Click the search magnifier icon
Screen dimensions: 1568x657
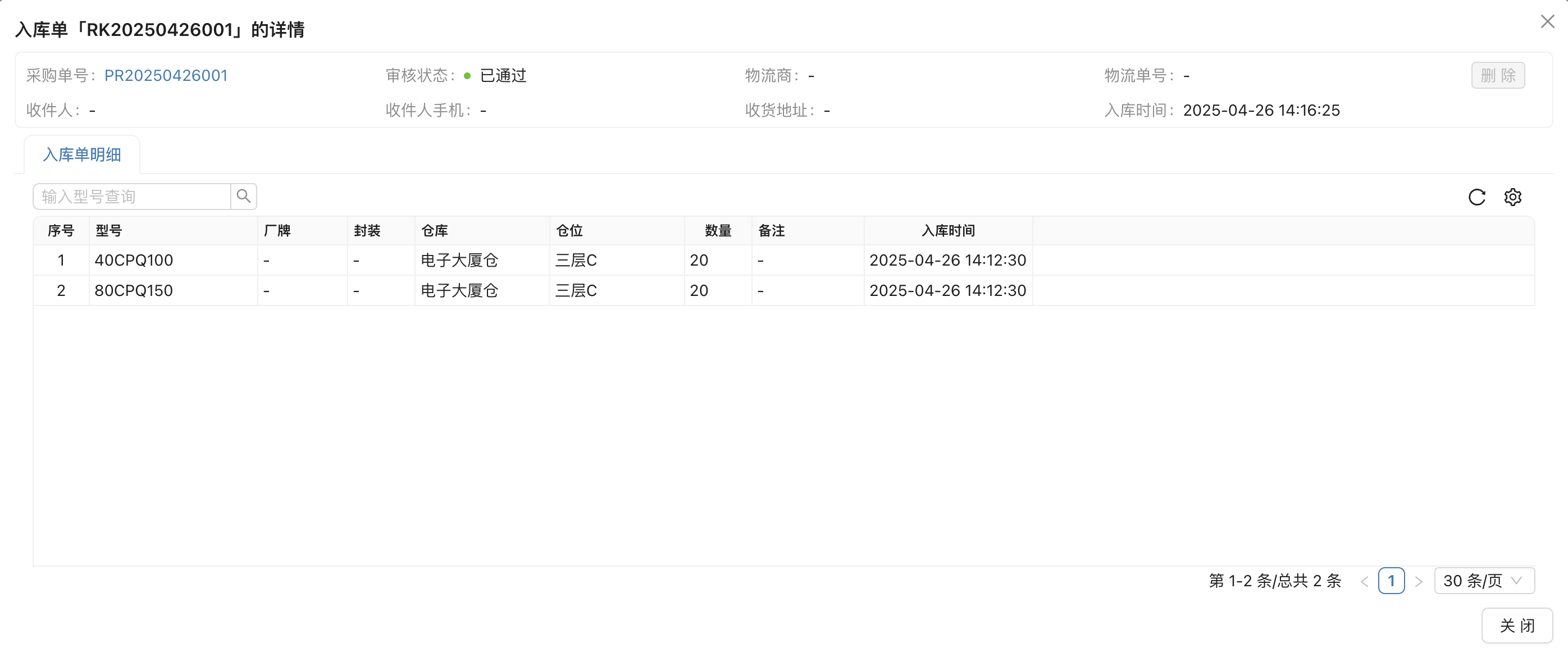(244, 196)
